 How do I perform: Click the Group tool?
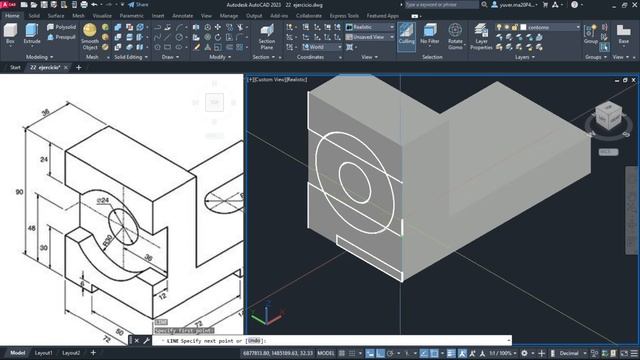point(590,33)
